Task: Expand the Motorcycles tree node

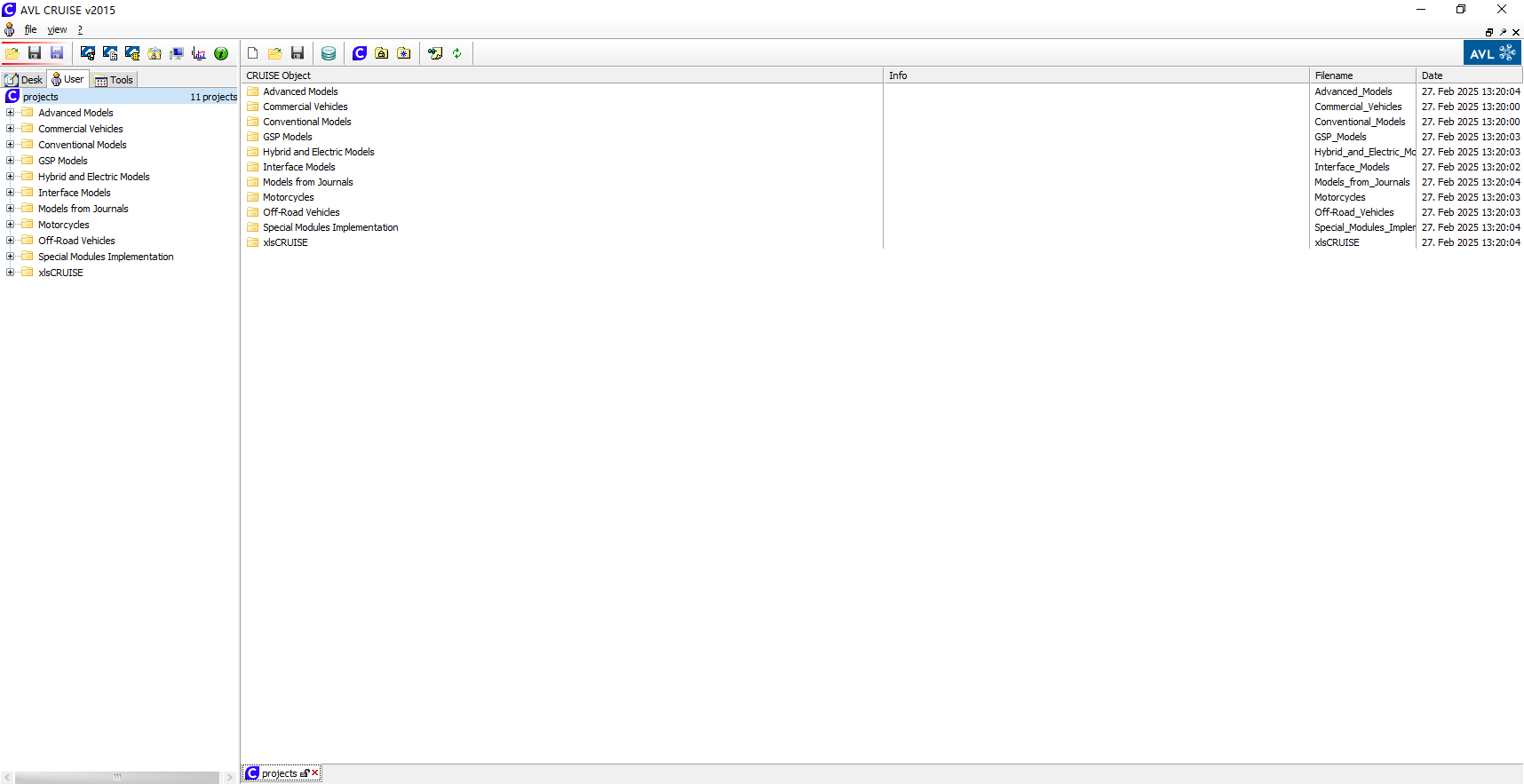Action: coord(10,225)
